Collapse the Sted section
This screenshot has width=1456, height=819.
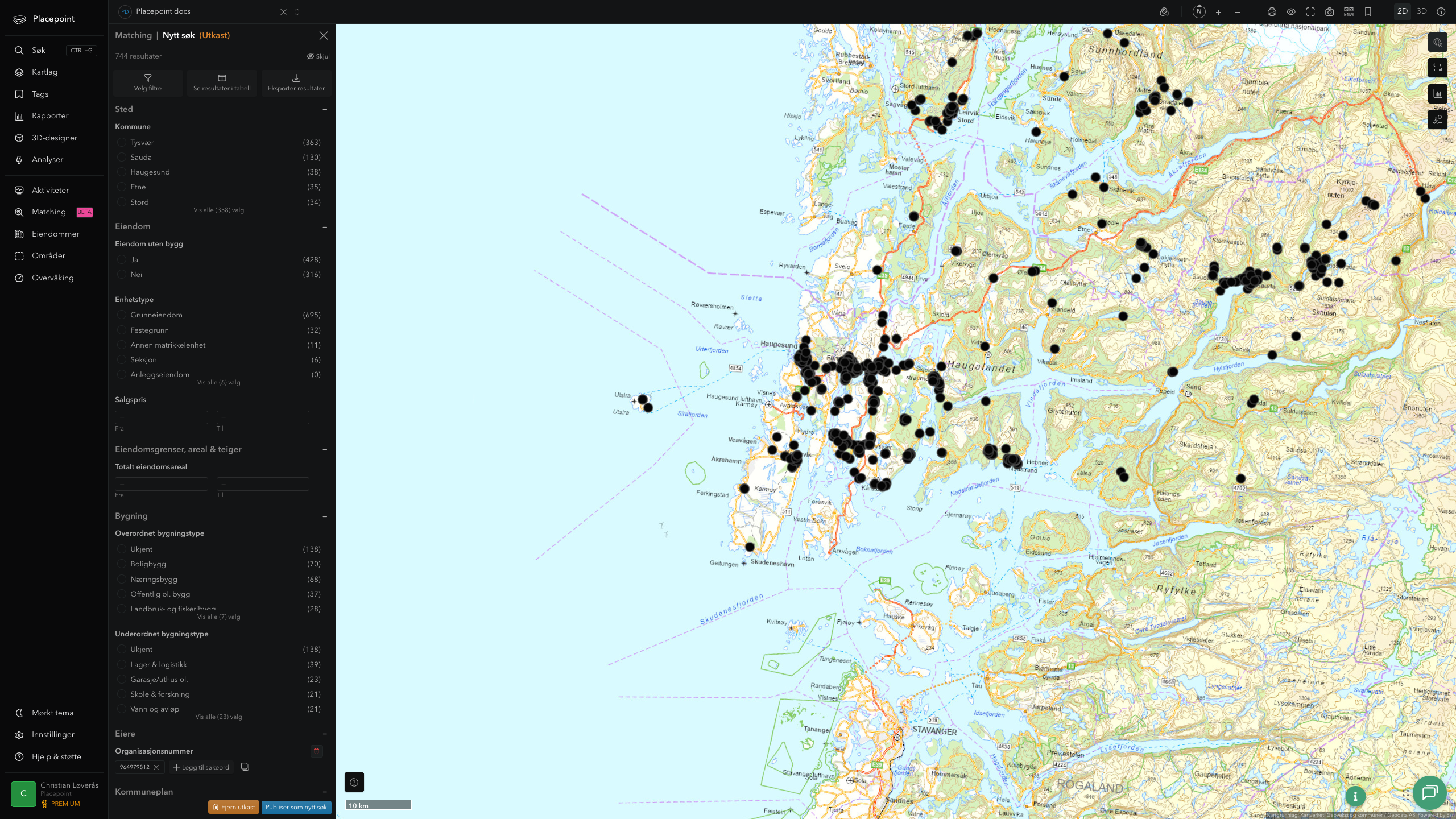pyautogui.click(x=325, y=109)
